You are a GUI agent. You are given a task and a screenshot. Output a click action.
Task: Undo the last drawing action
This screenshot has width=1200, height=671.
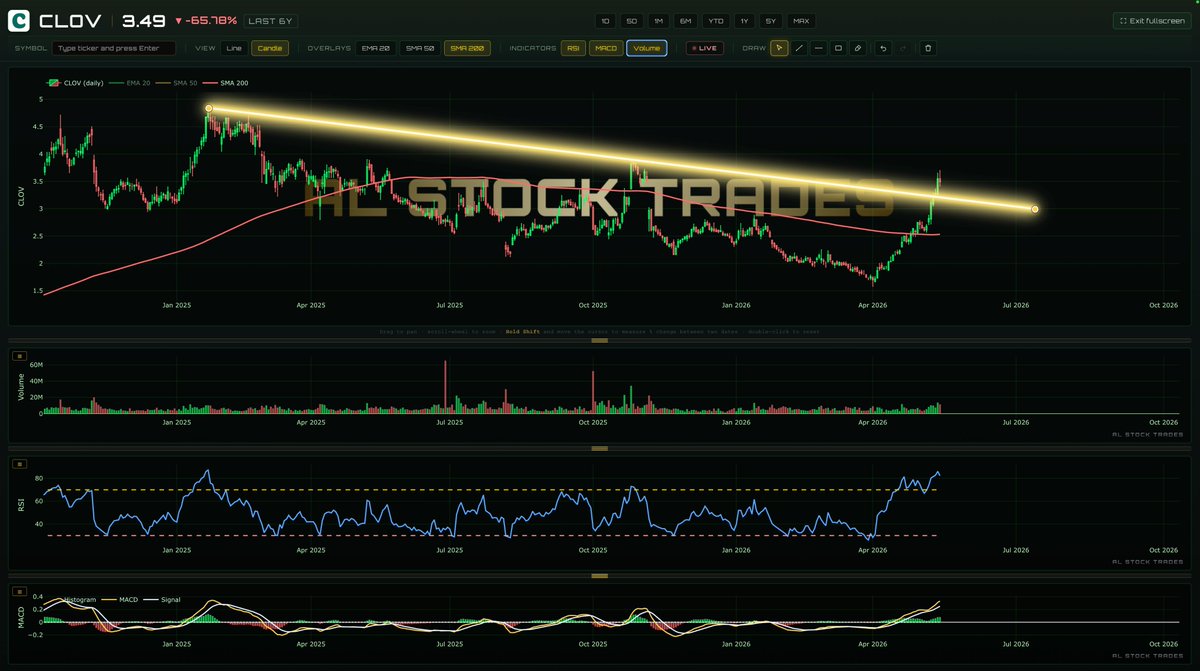[882, 47]
